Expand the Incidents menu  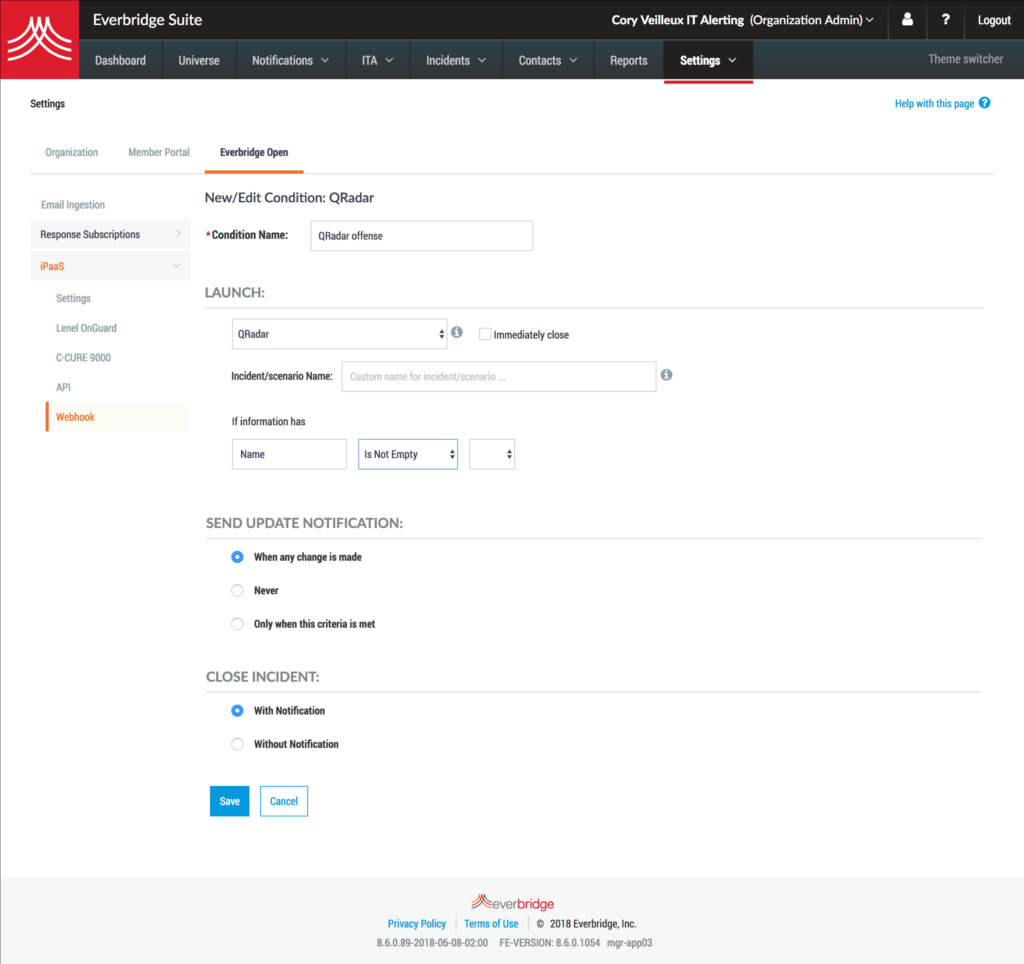[456, 60]
